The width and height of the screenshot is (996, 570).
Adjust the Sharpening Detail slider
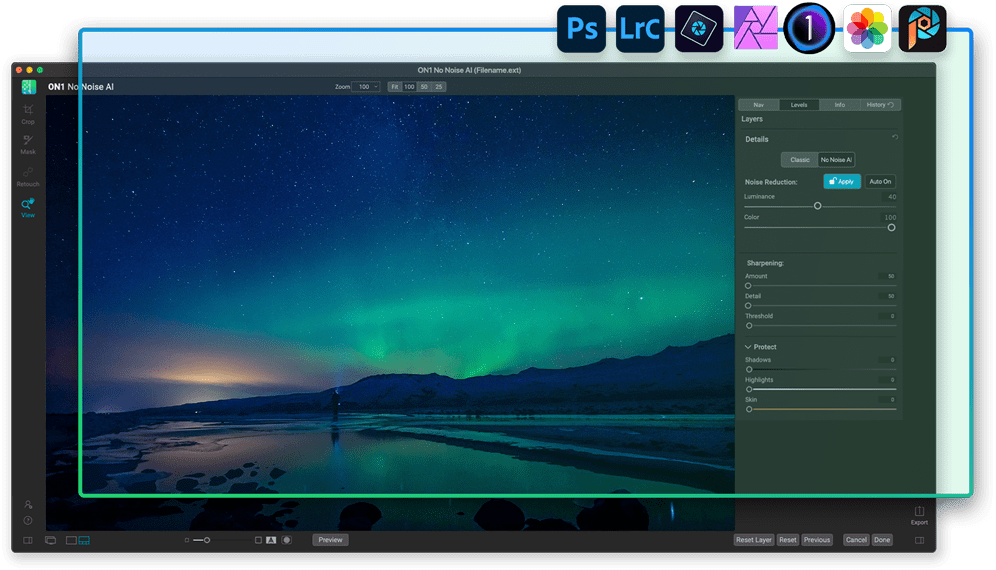pos(748,306)
